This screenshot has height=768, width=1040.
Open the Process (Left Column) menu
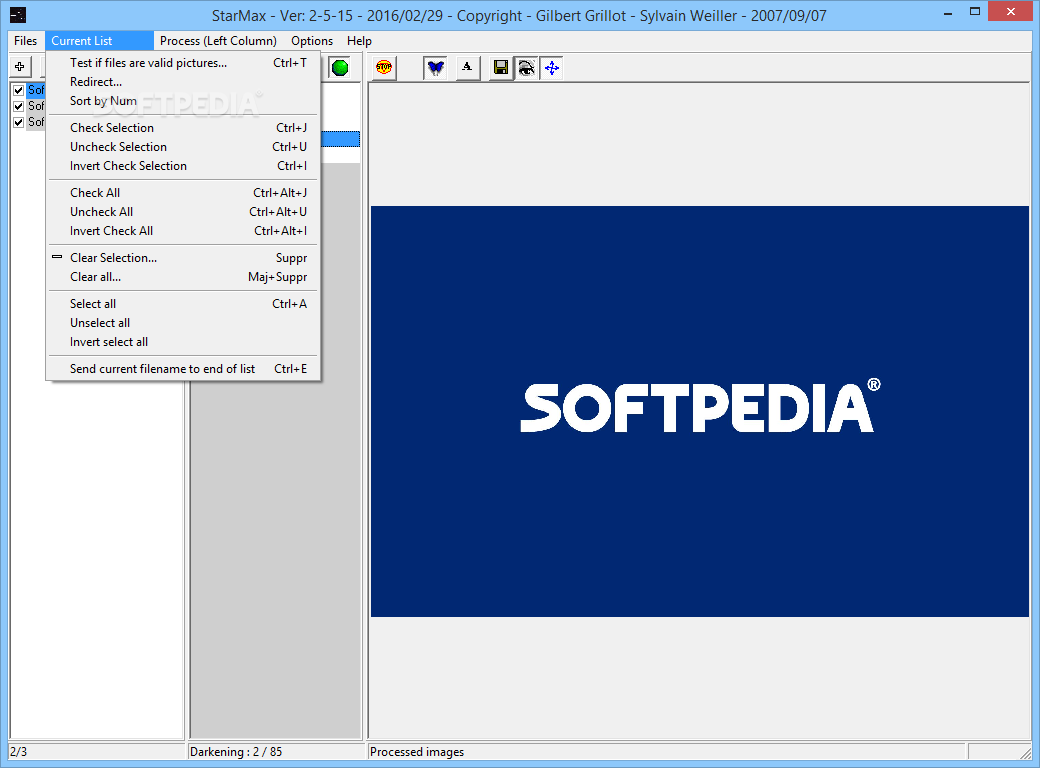tap(218, 41)
